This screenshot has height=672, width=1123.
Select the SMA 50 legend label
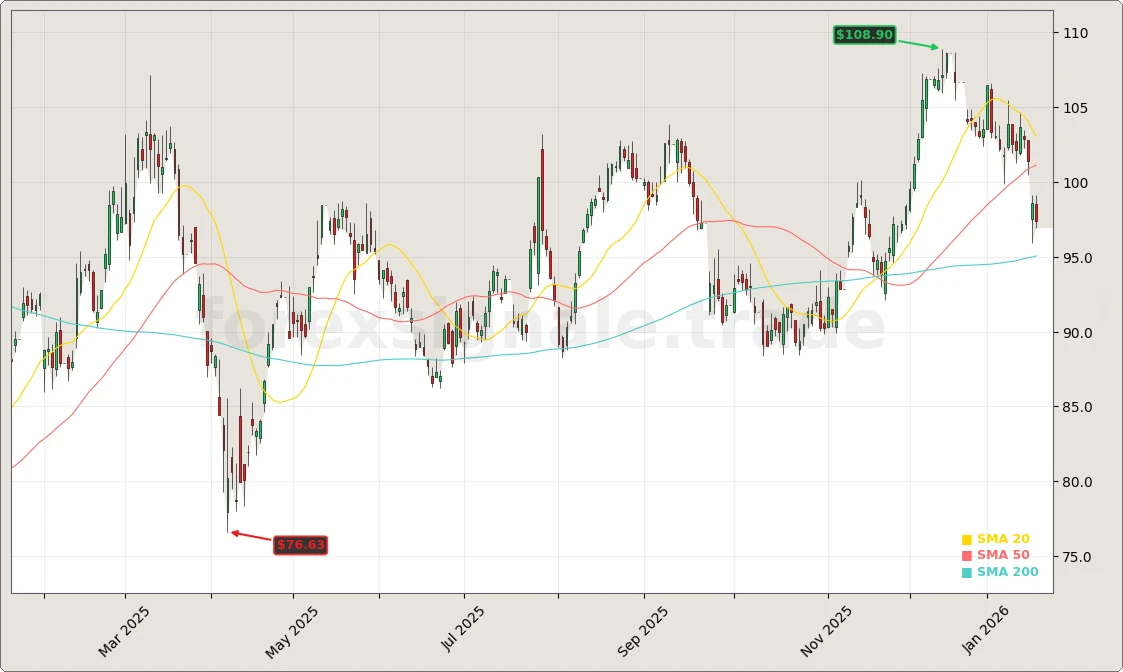click(x=1003, y=556)
